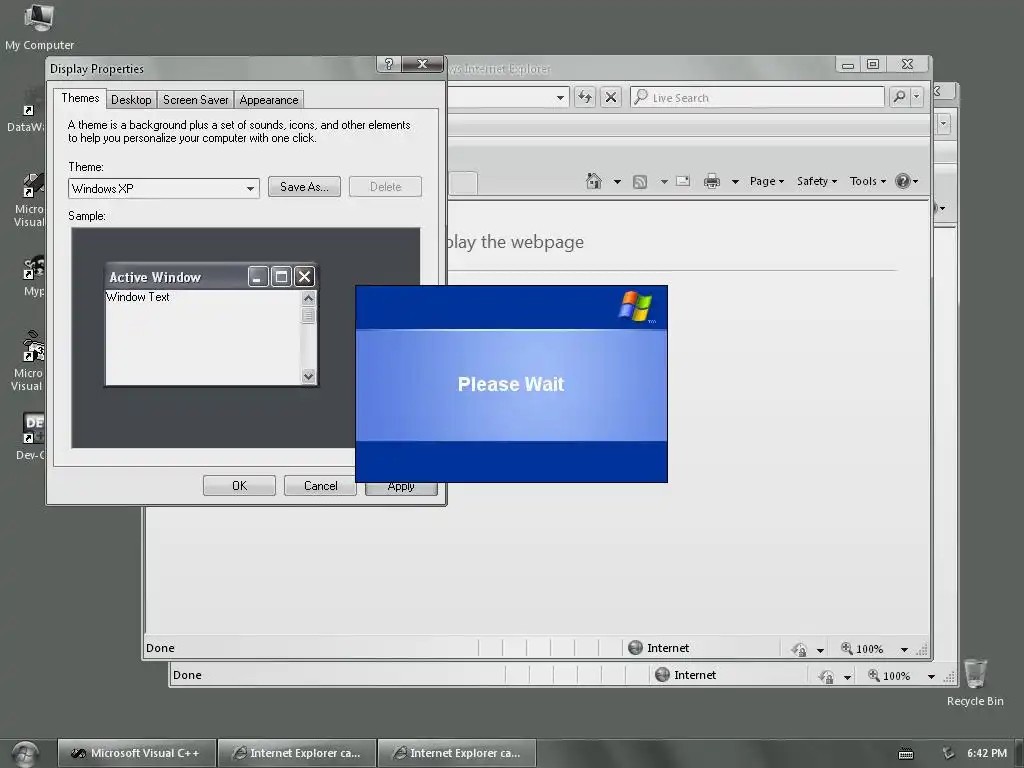Click the Refresh button next to address bar
This screenshot has height=768, width=1024.
click(584, 97)
